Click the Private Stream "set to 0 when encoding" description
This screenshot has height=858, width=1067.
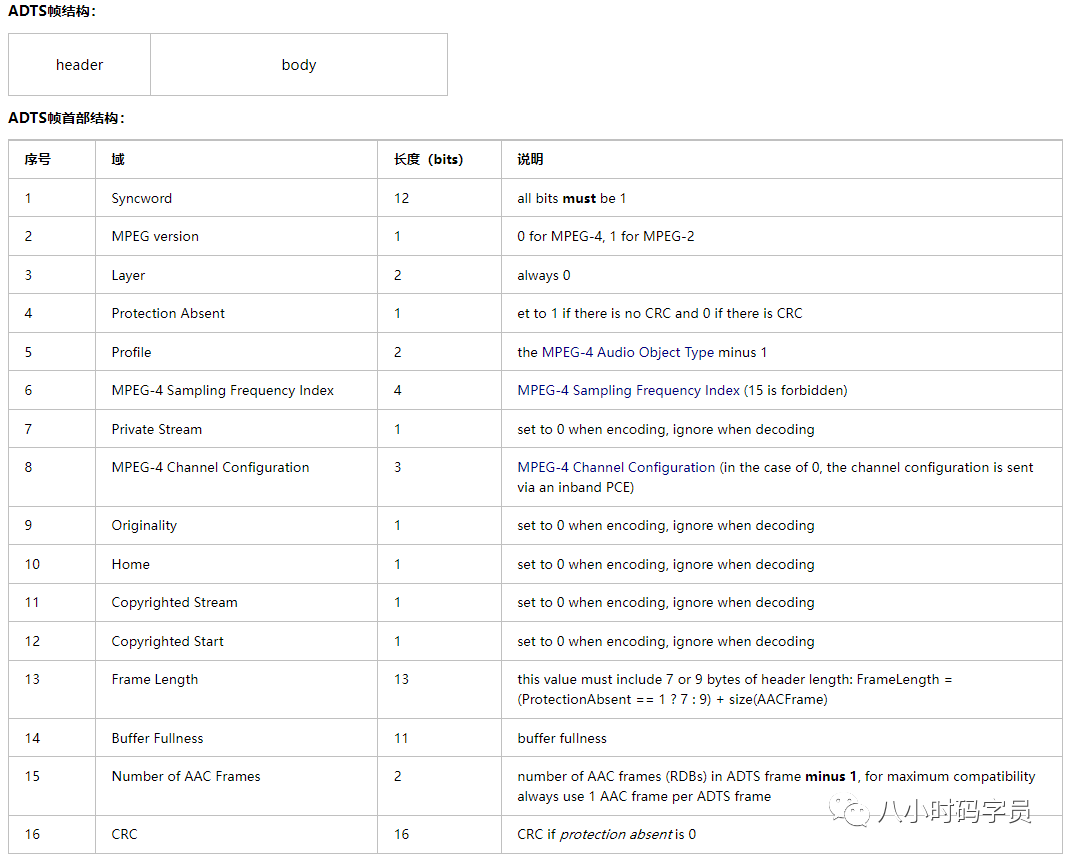point(666,429)
